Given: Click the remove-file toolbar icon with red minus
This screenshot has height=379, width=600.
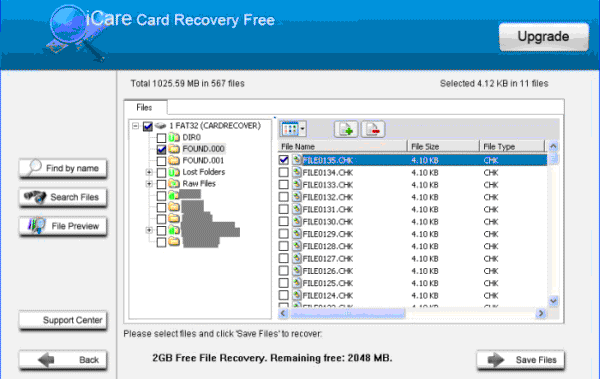Looking at the screenshot, I should [x=373, y=129].
